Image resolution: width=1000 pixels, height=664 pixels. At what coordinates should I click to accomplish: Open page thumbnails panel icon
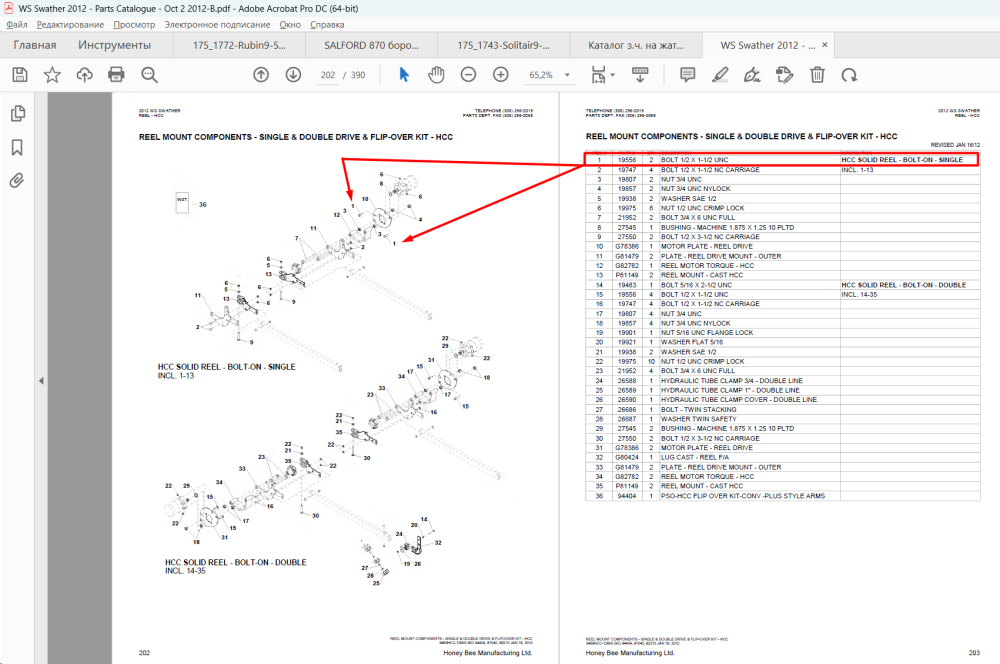17,114
